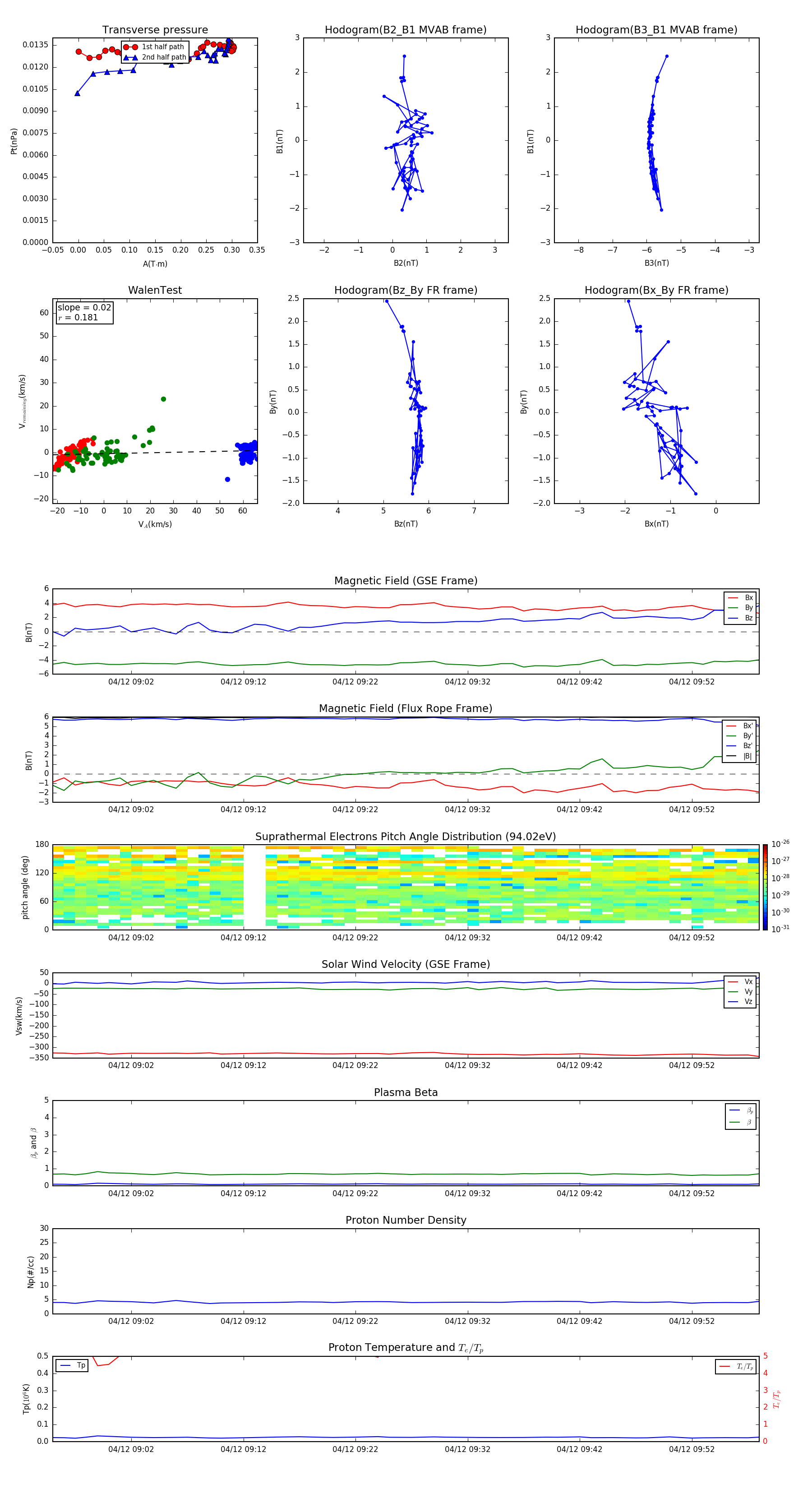Select the 'Vx' legend entry
The image size is (812, 1489).
pos(740,981)
